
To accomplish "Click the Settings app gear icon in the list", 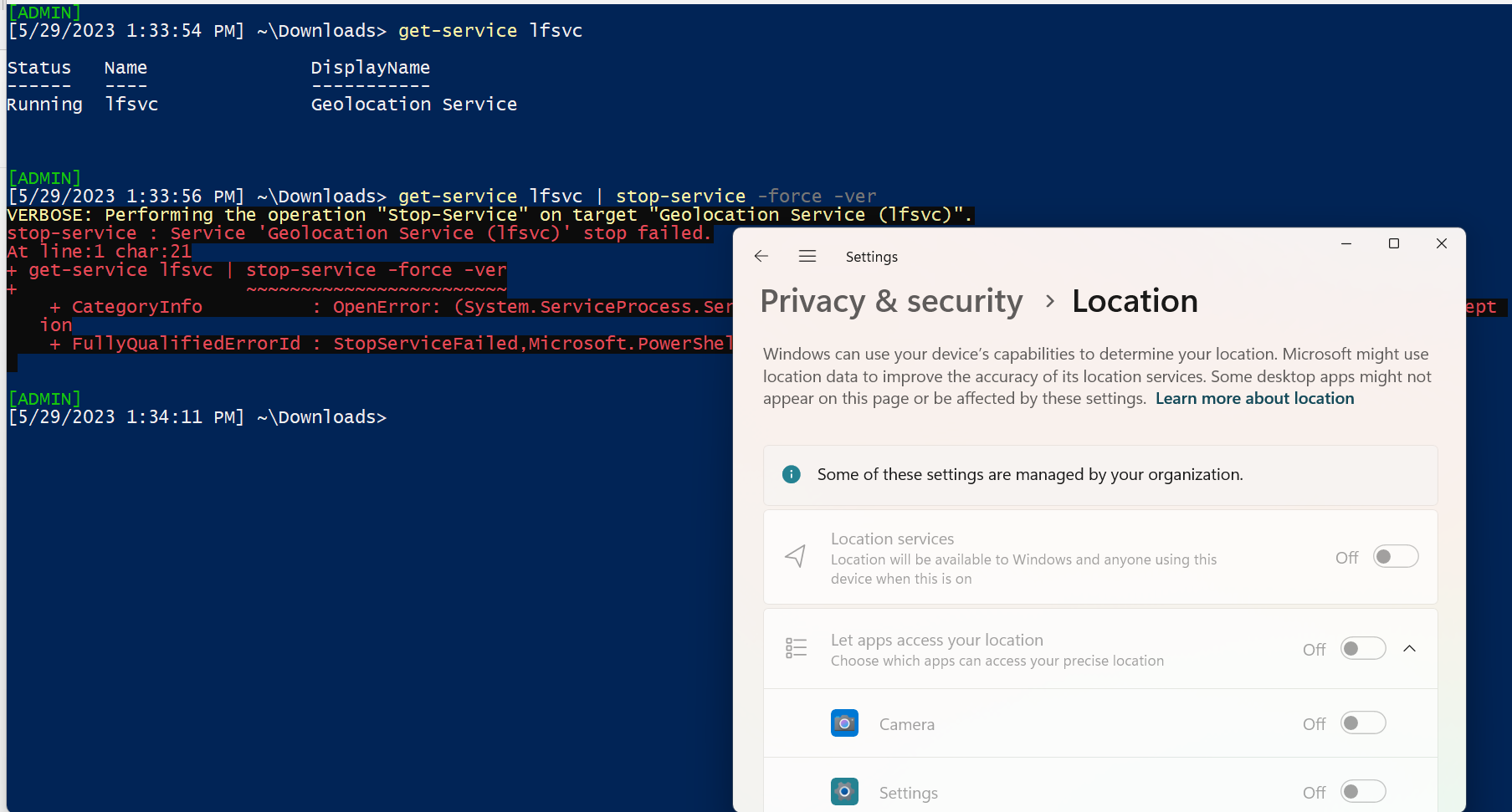I will click(844, 792).
